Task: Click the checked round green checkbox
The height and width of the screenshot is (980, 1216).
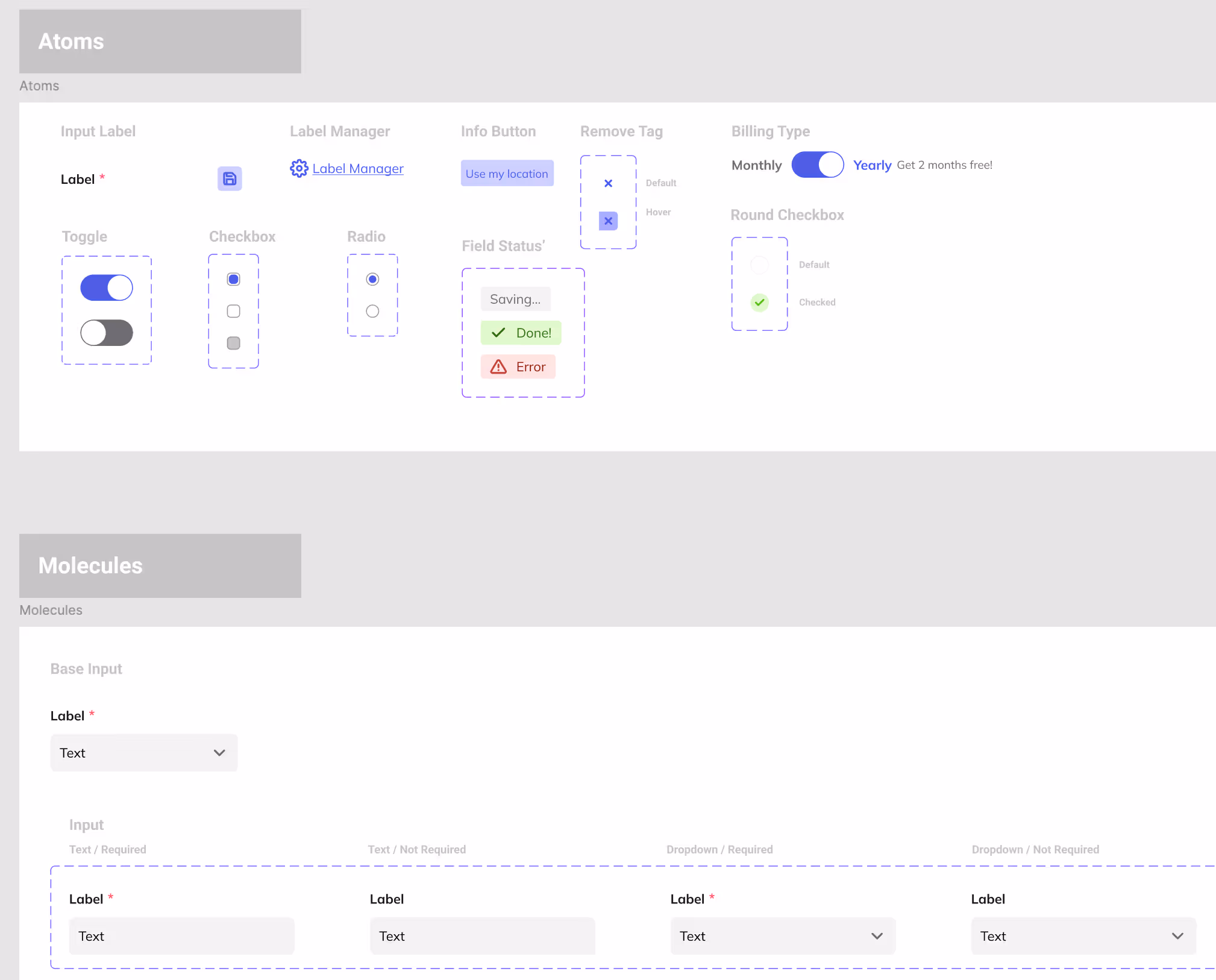Action: click(759, 302)
